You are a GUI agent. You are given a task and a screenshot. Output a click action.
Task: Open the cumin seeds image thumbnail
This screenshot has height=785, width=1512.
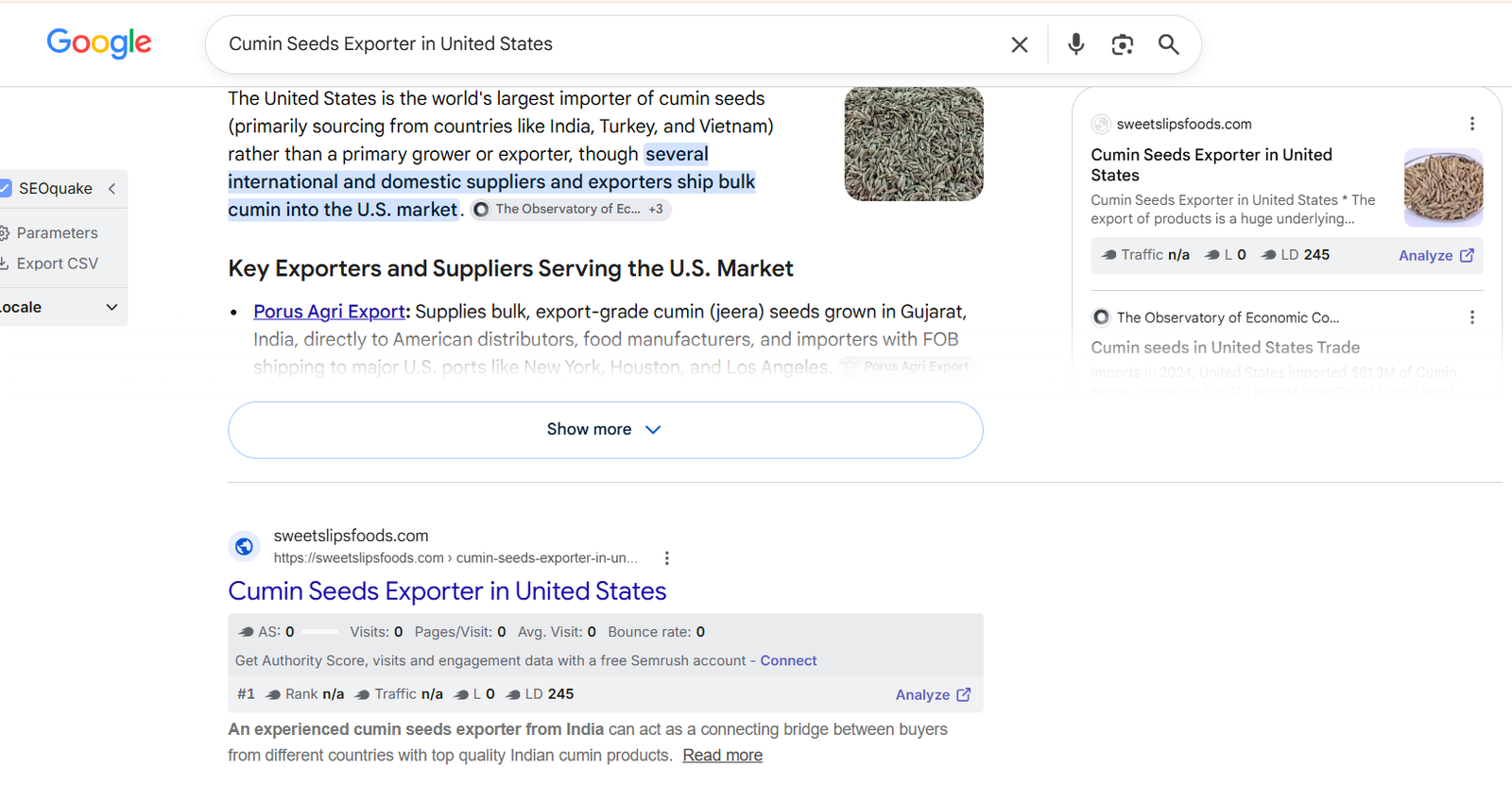pyautogui.click(x=914, y=144)
